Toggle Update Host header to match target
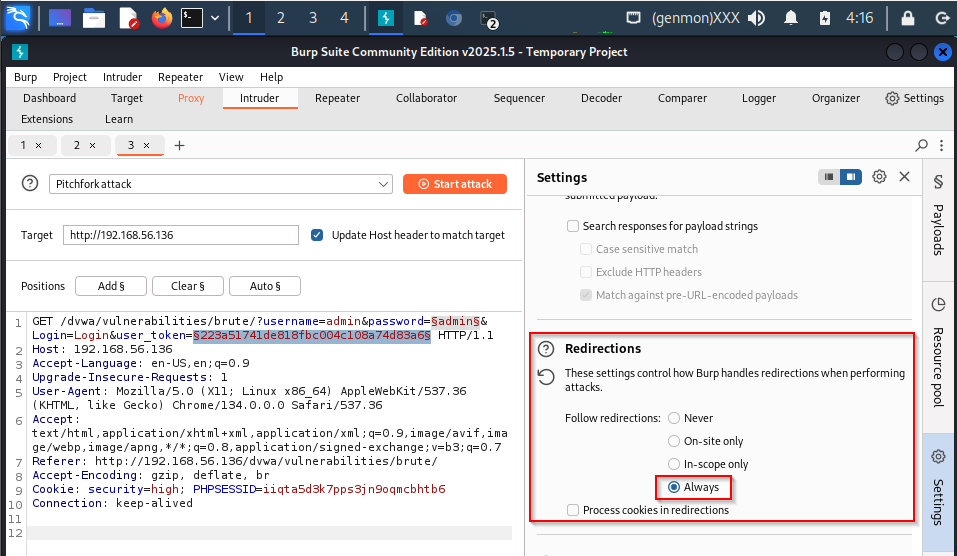 click(x=317, y=235)
